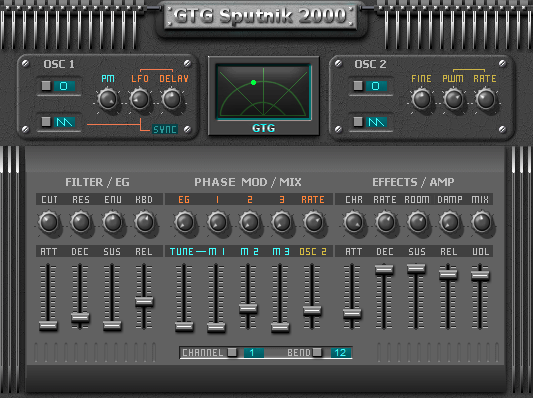The image size is (533, 398).
Task: Click the amp ATT slider handle
Action: [352, 313]
